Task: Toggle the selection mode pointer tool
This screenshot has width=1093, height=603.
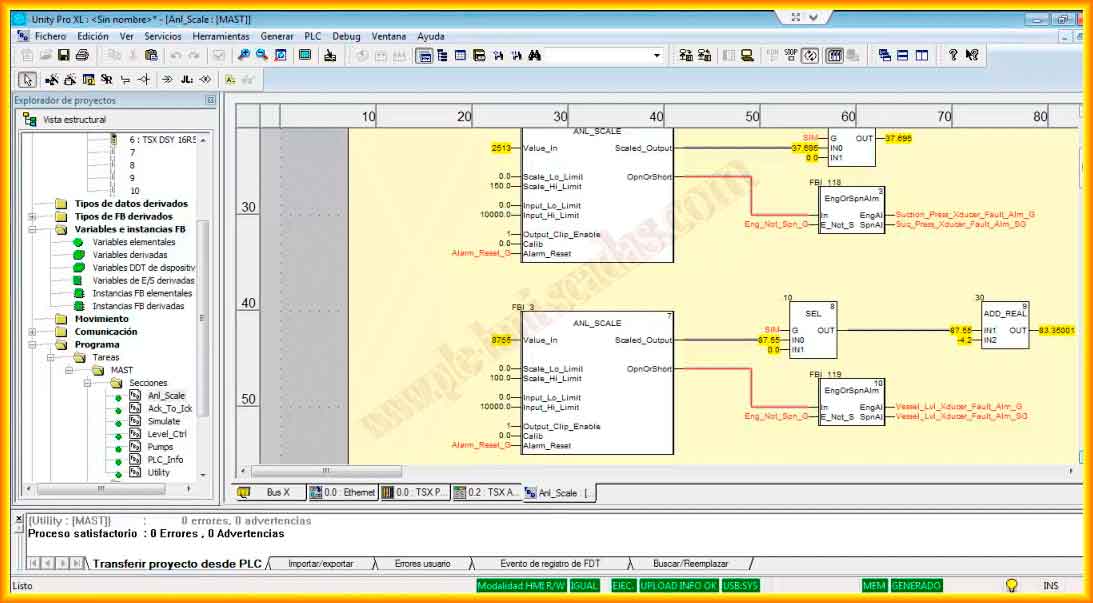Action: click(x=27, y=79)
